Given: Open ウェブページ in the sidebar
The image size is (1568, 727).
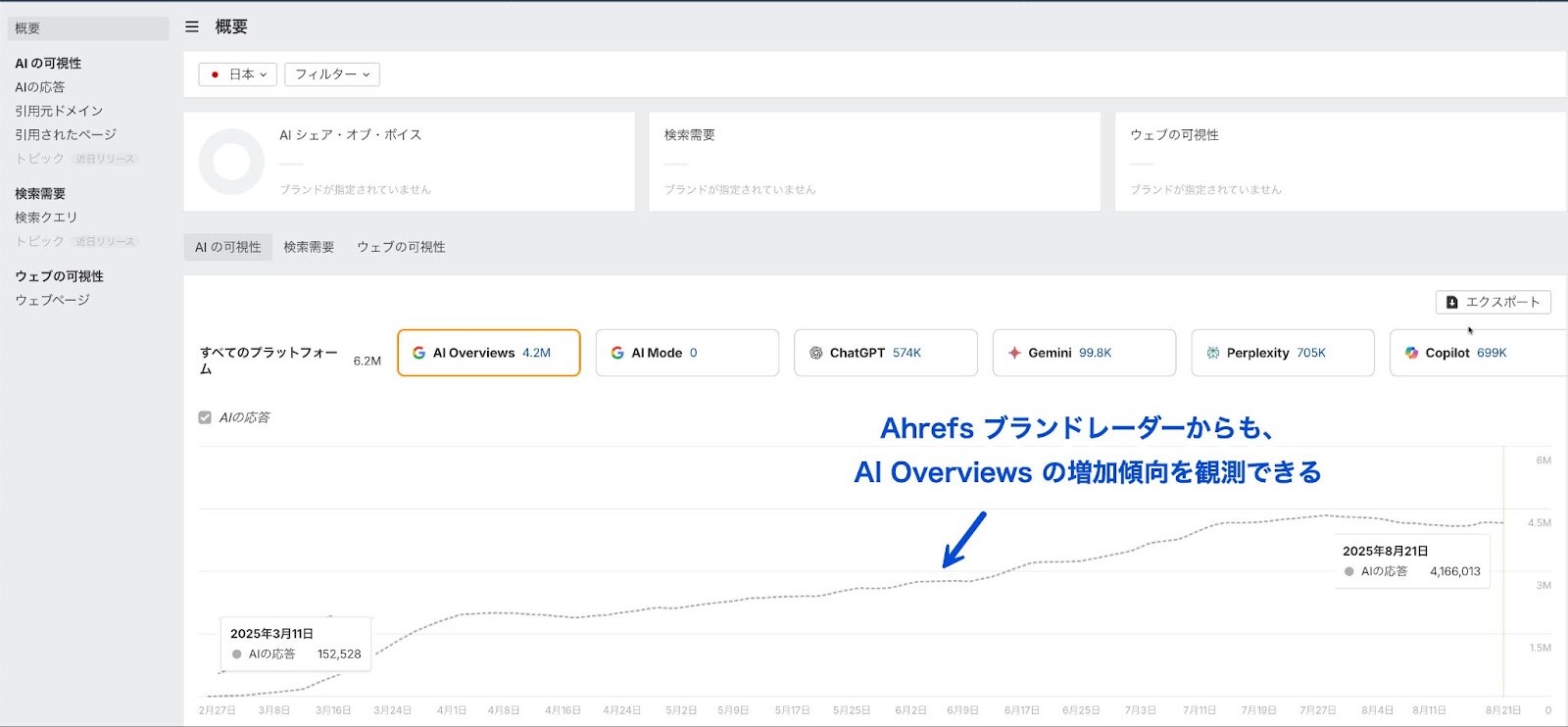Looking at the screenshot, I should tap(52, 300).
